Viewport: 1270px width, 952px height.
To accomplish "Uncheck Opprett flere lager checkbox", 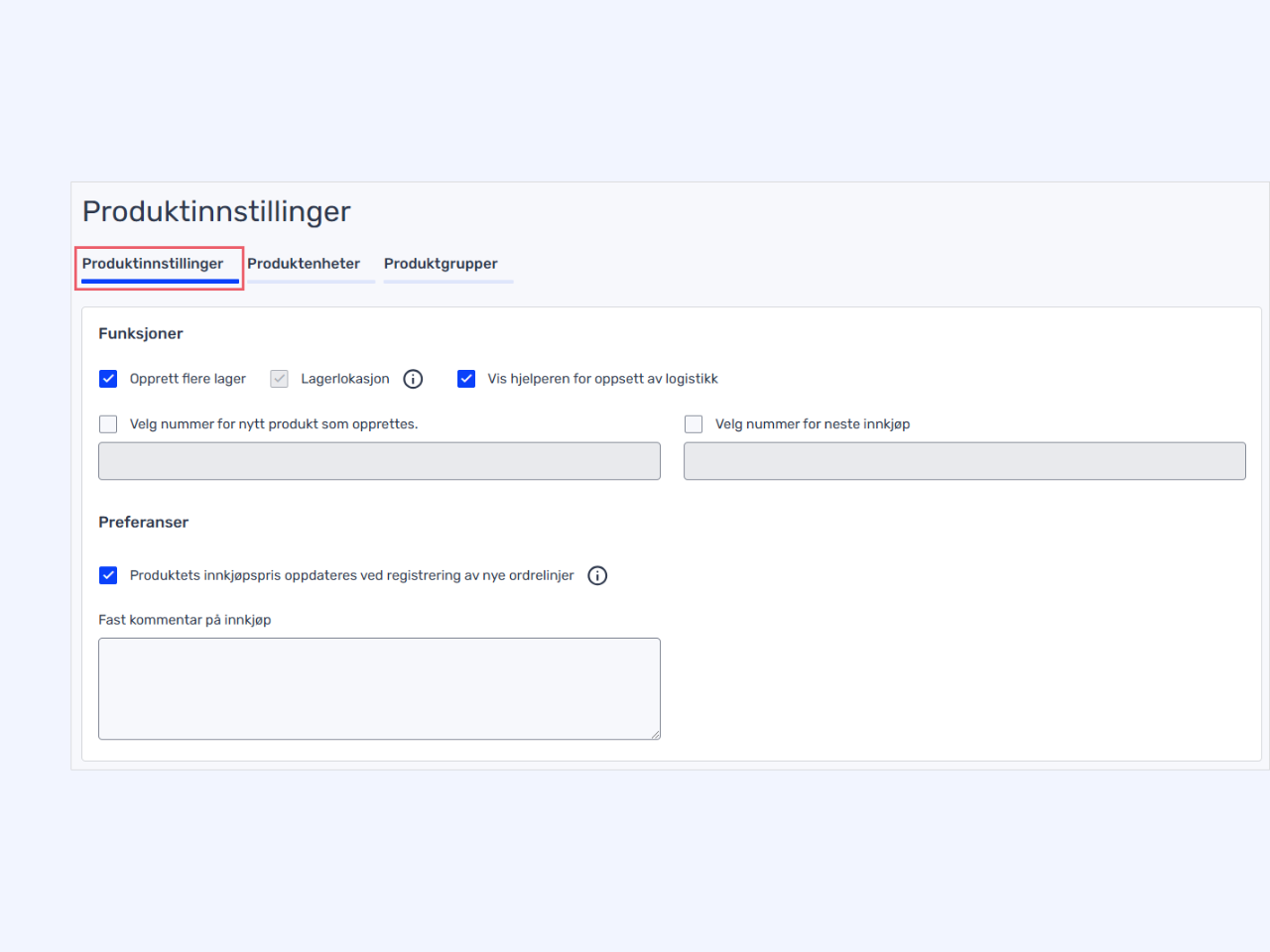I will click(x=108, y=379).
